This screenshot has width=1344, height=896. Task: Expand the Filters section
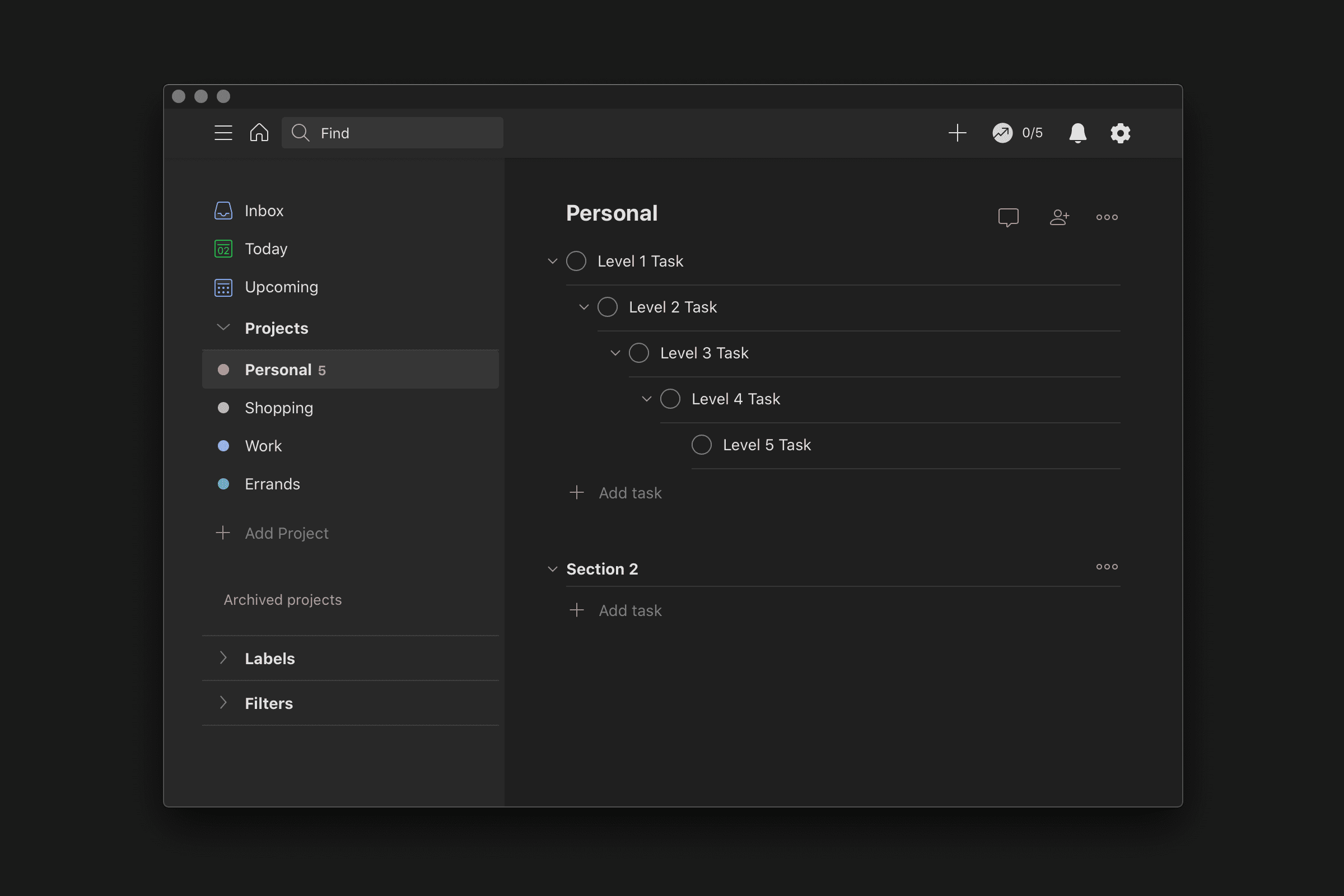click(x=223, y=703)
